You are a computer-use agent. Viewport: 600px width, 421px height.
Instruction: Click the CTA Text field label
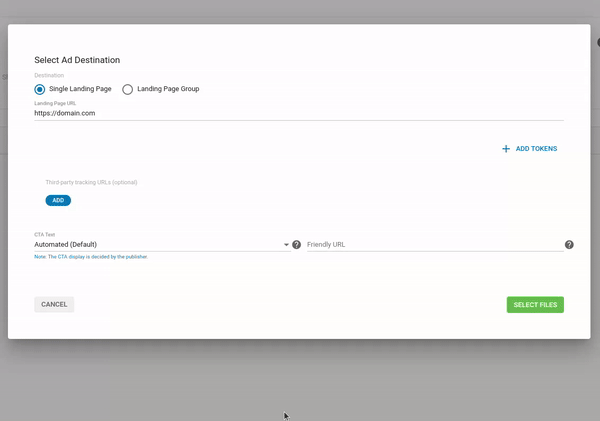[44, 234]
